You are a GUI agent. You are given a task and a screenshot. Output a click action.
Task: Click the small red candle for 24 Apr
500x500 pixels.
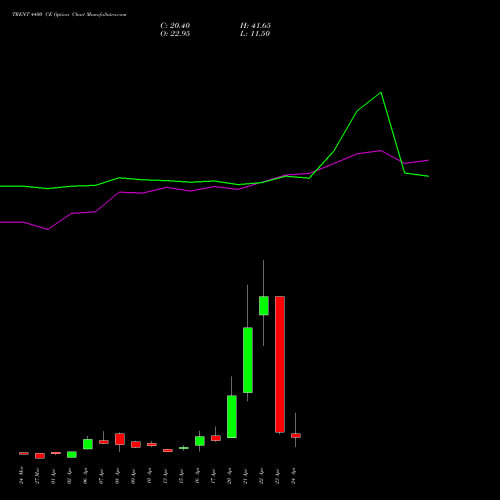(x=296, y=435)
